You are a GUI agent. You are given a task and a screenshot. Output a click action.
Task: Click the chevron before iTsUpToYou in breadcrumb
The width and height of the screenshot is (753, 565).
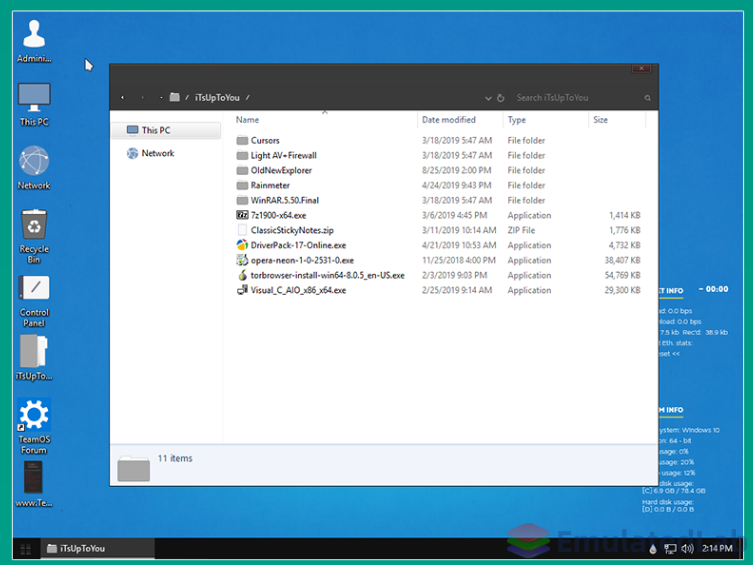(187, 97)
